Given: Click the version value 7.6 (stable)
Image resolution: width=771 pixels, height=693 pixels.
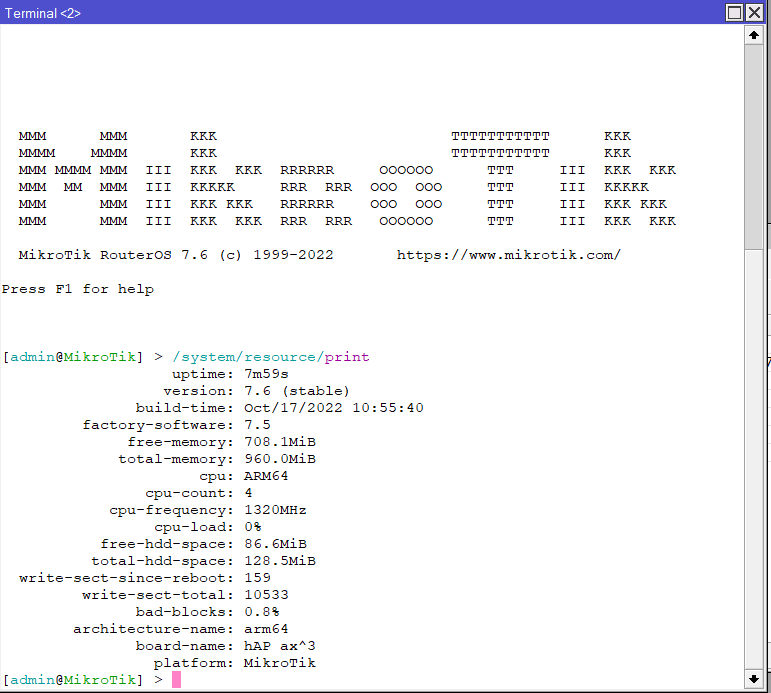Looking at the screenshot, I should pos(297,391).
